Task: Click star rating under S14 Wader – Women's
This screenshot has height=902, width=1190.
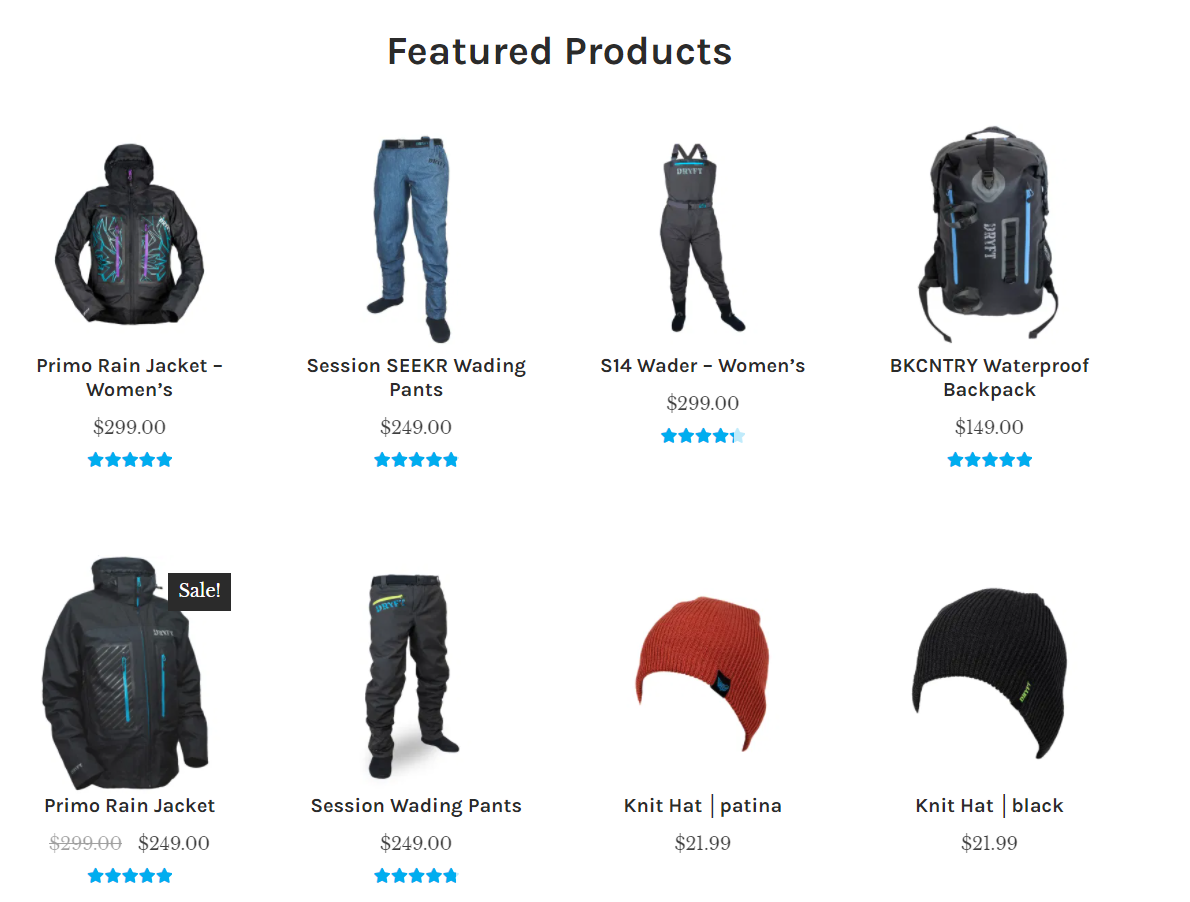Action: point(703,436)
